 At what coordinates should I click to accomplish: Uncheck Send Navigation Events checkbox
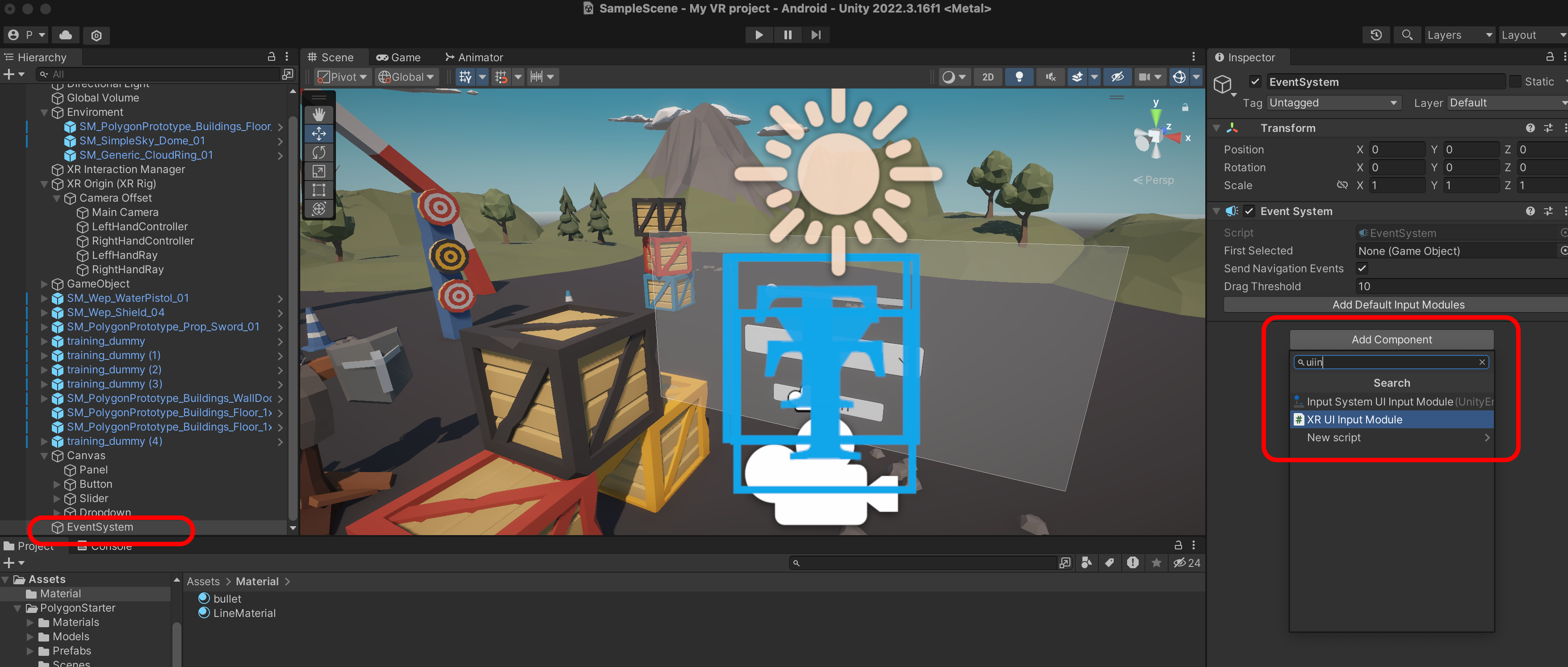tap(1362, 269)
